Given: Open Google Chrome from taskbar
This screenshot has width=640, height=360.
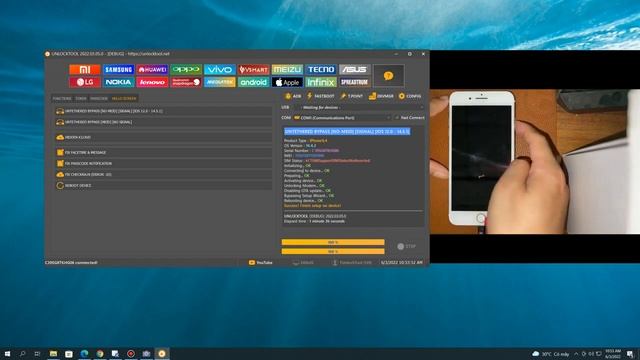Looking at the screenshot, I should pos(100,353).
